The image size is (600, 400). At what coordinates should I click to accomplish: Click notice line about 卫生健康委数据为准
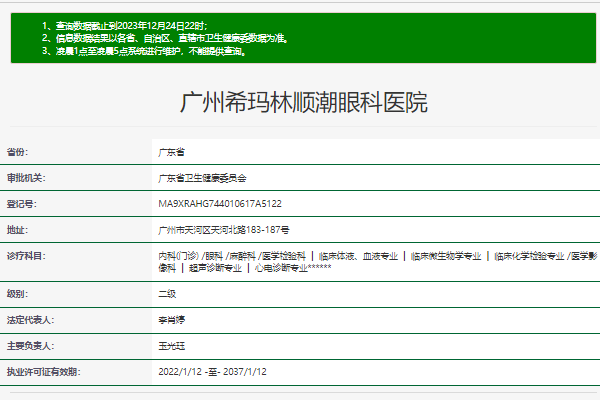(165, 38)
